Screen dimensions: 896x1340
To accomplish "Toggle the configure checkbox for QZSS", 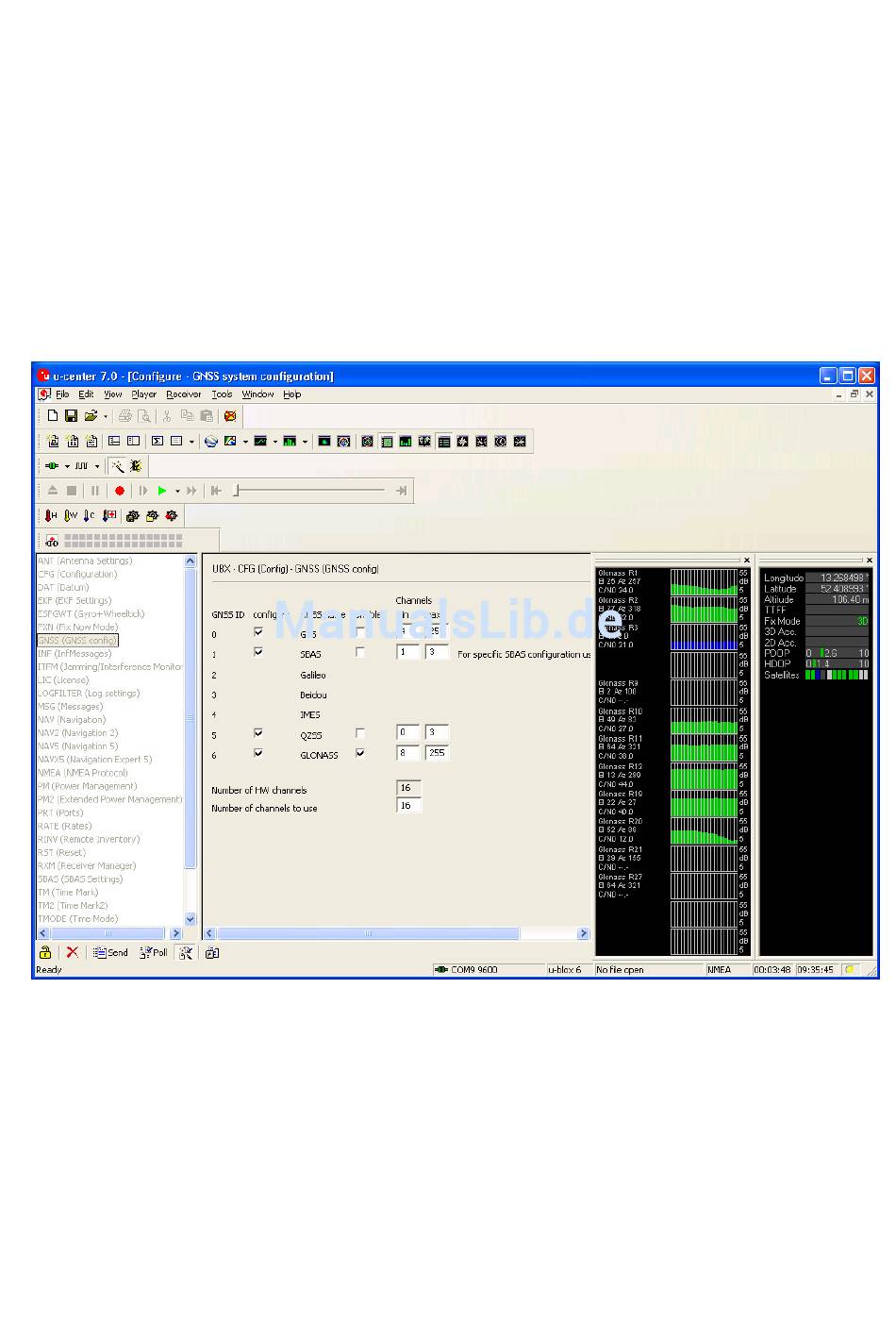I will [x=258, y=733].
